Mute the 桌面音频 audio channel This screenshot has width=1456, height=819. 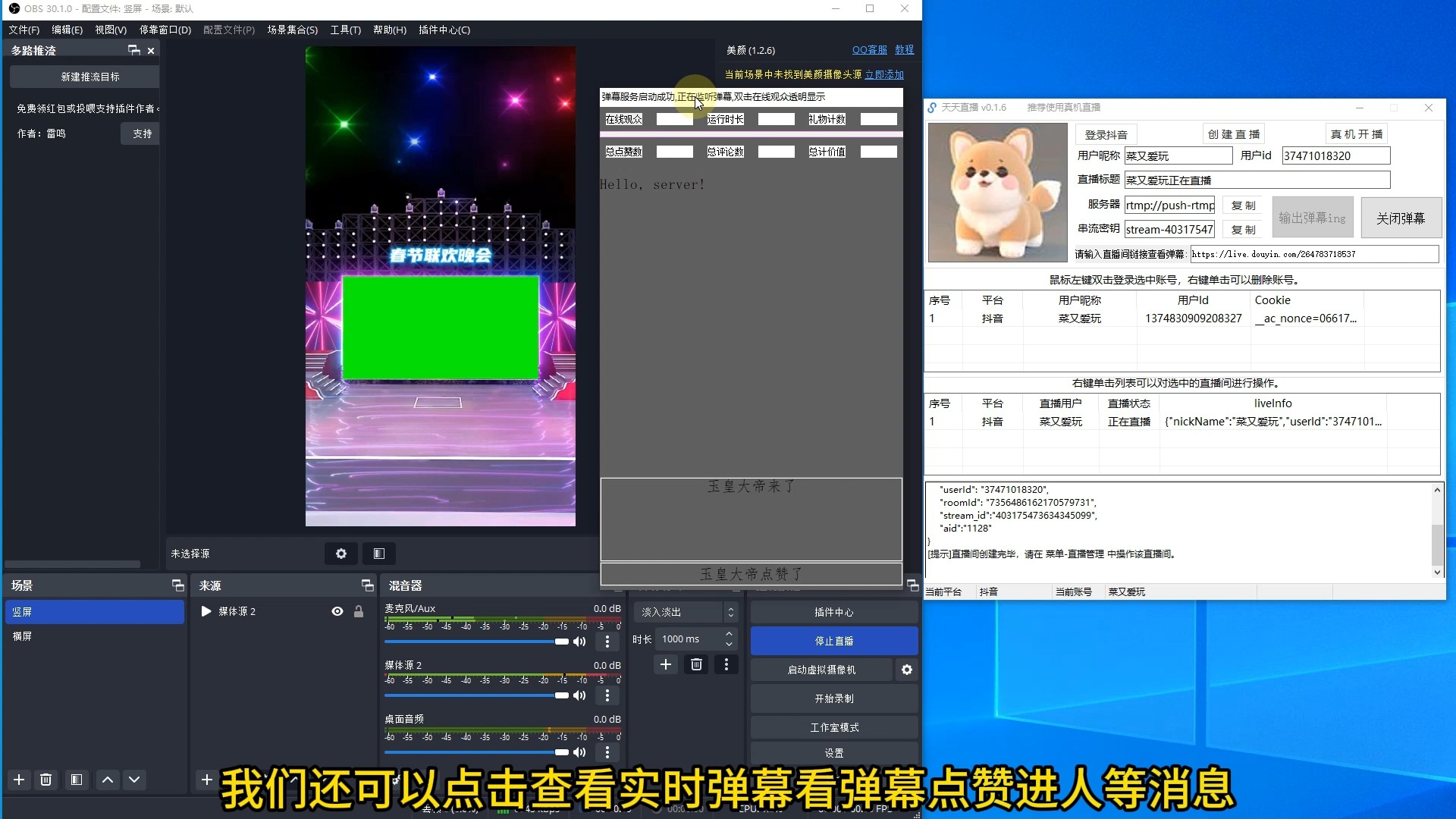point(579,752)
